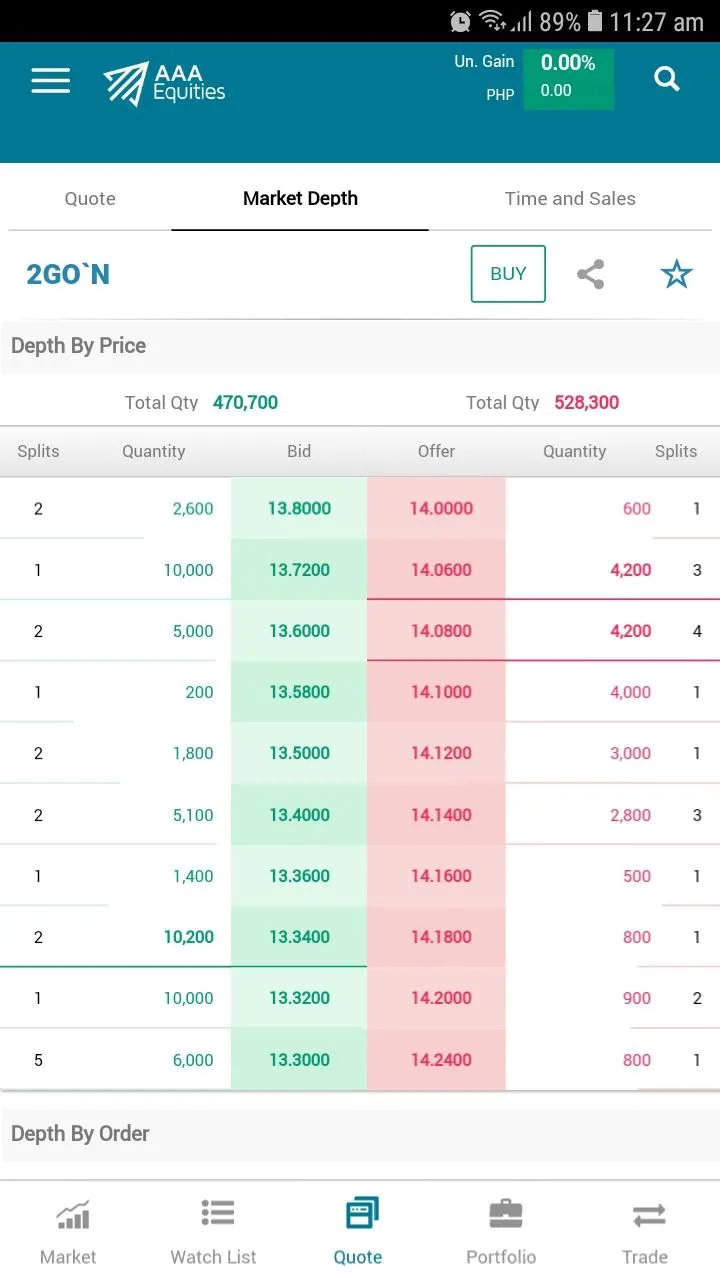This screenshot has height=1280, width=720.
Task: Tap offer quantity 500
Action: (637, 876)
